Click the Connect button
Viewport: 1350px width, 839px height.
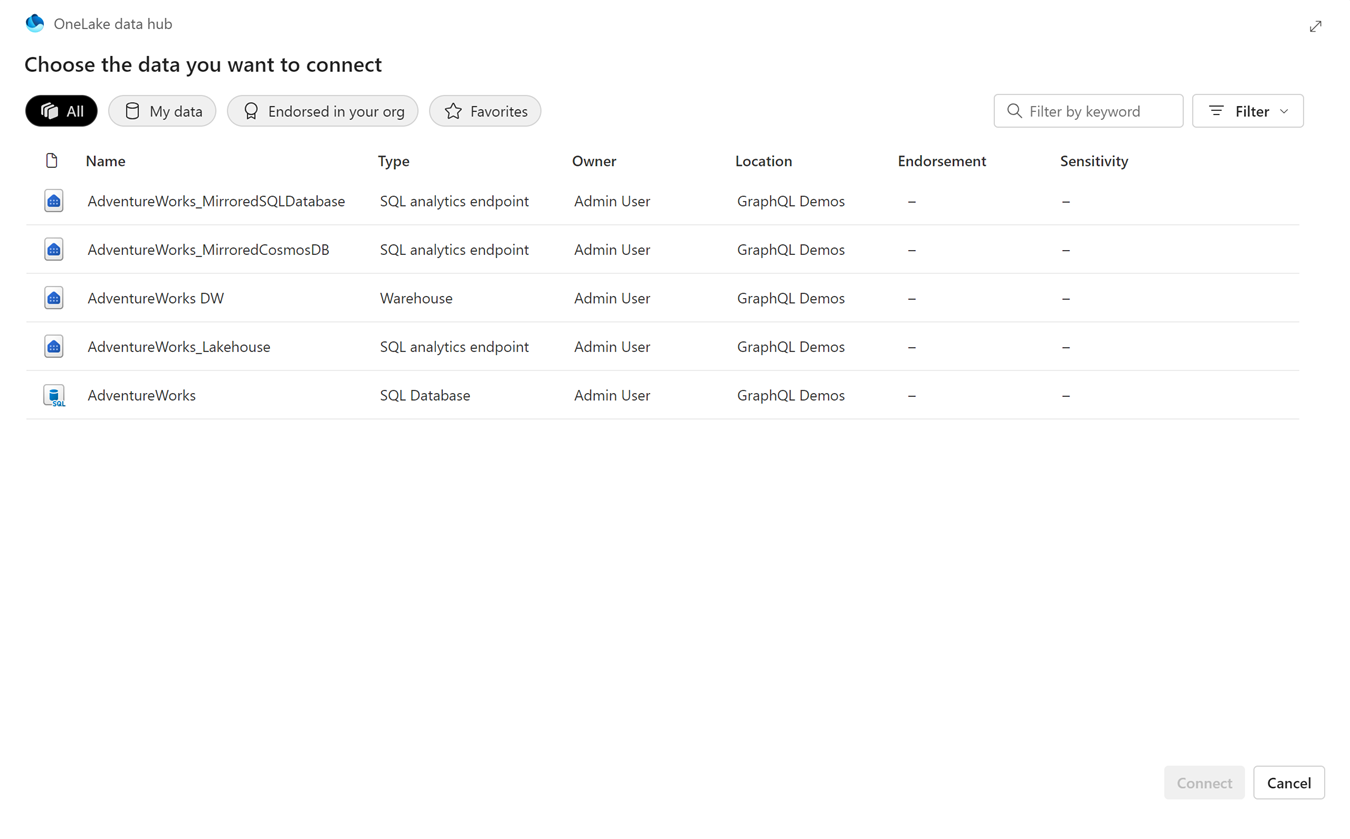(1204, 783)
